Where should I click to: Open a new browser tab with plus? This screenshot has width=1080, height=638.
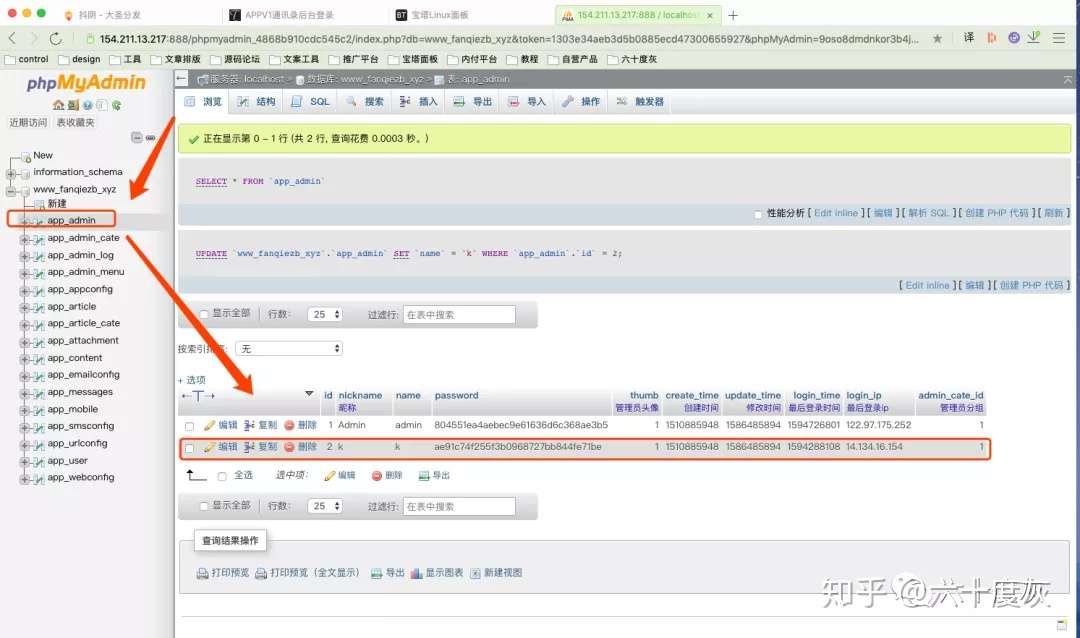[x=733, y=15]
